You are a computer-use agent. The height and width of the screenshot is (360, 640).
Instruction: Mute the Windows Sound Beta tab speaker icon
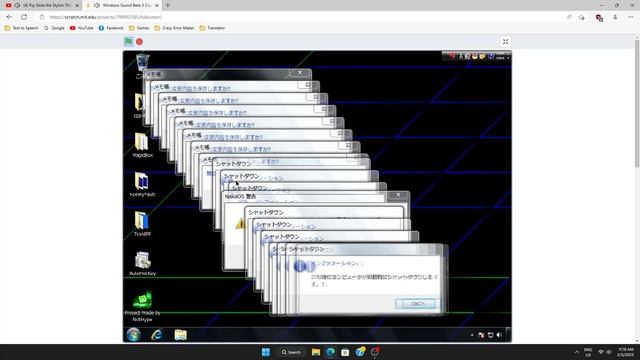97,5
